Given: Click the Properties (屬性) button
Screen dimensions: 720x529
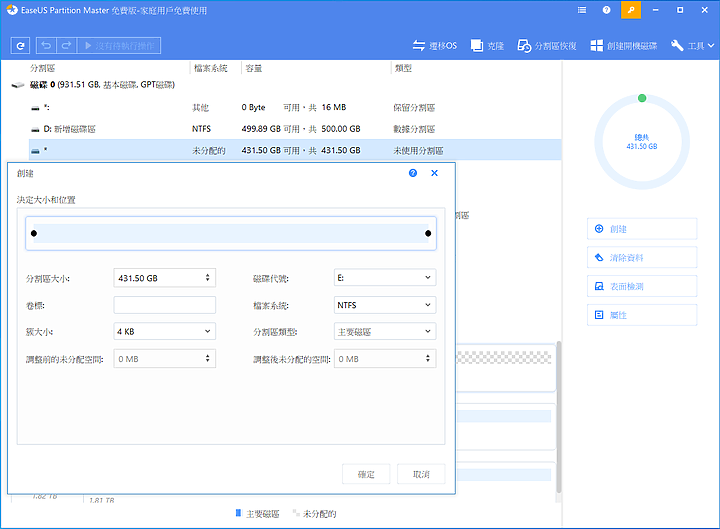Looking at the screenshot, I should [x=642, y=315].
